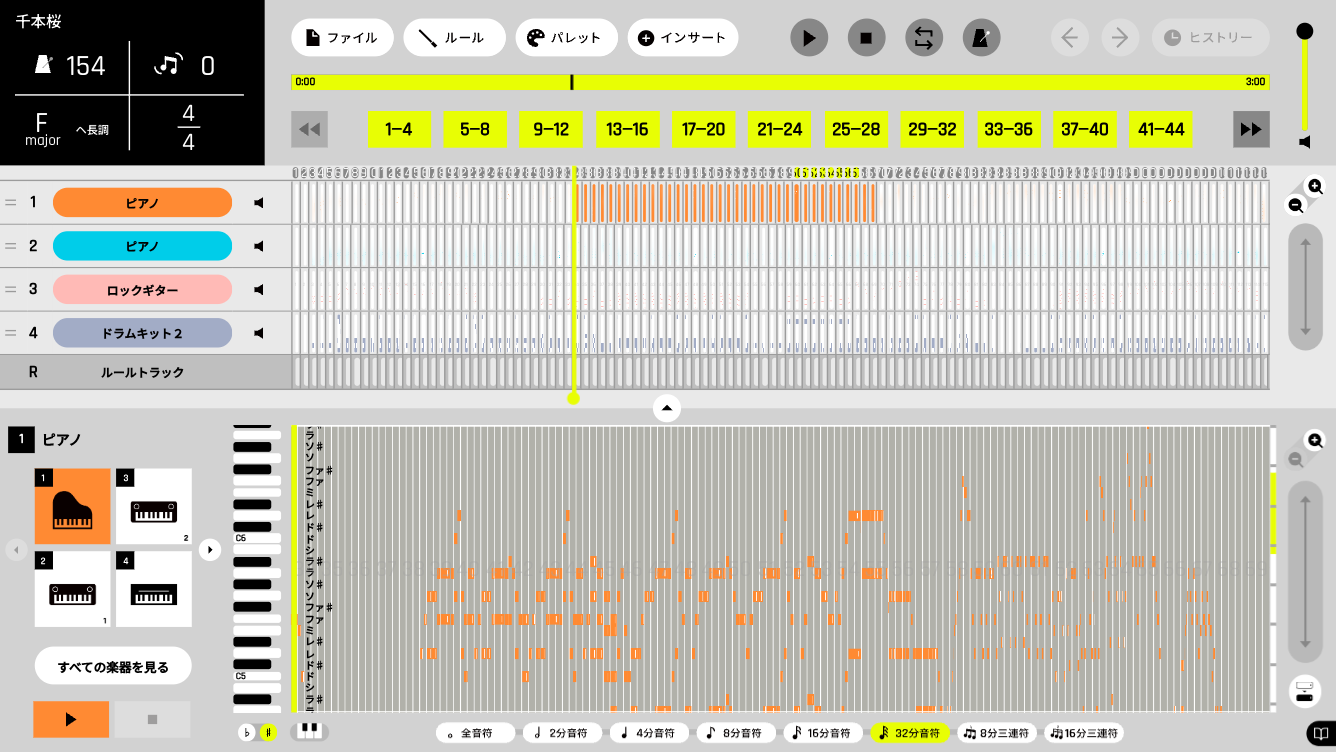Screen dimensions: 1336x752
Task: Toggle the loop playback icon
Action: tap(924, 38)
